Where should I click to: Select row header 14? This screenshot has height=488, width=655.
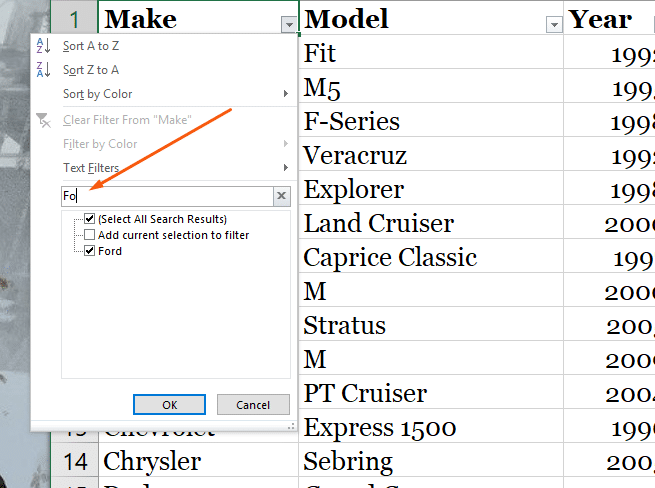click(x=75, y=461)
